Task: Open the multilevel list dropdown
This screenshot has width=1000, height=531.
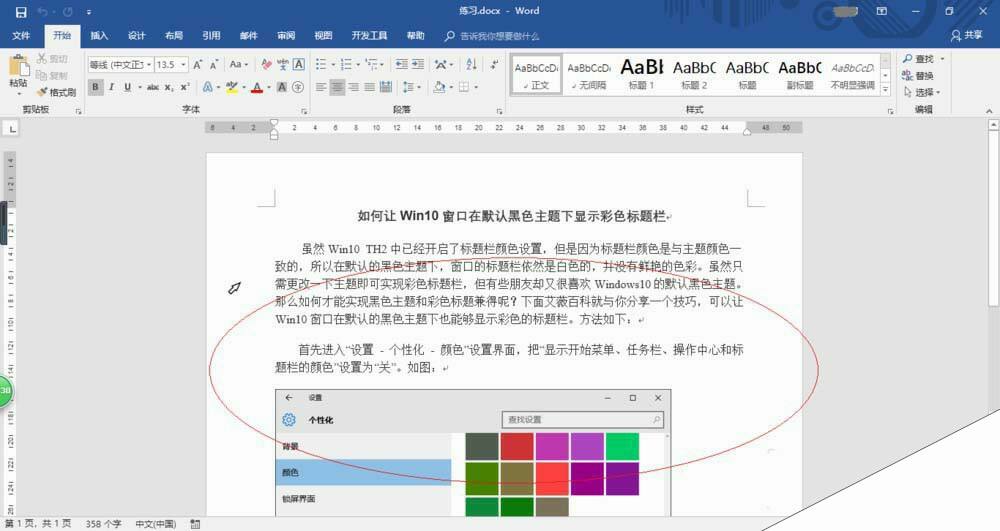Action: tap(382, 64)
